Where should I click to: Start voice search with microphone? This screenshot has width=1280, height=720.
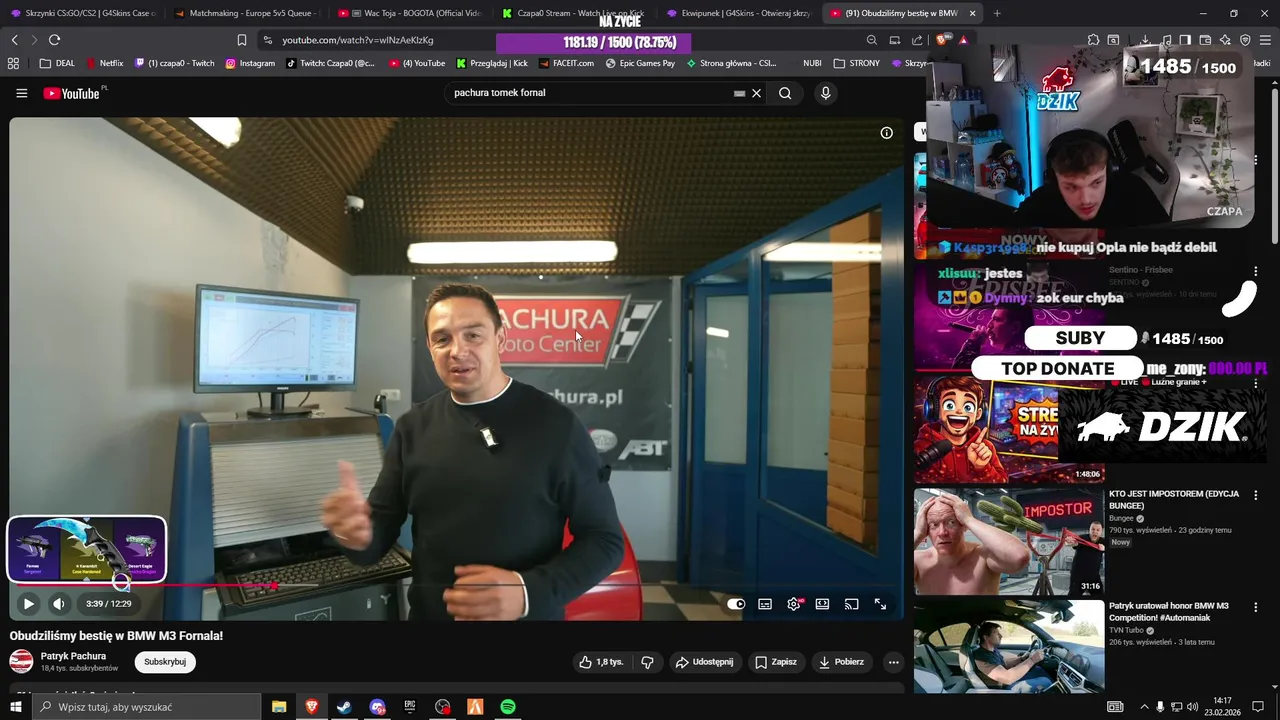[x=825, y=93]
